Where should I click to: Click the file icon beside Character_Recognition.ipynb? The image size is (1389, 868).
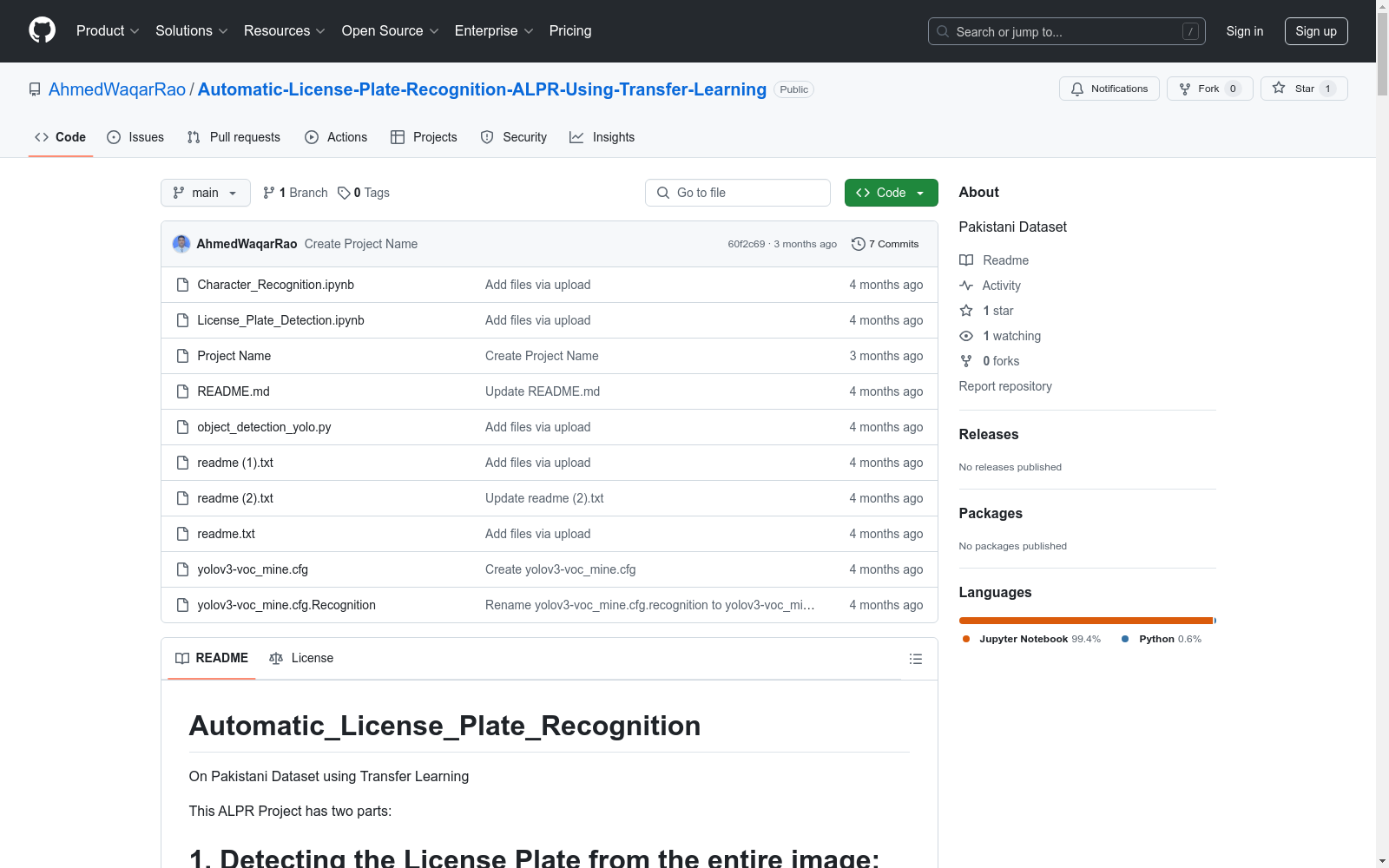click(182, 285)
